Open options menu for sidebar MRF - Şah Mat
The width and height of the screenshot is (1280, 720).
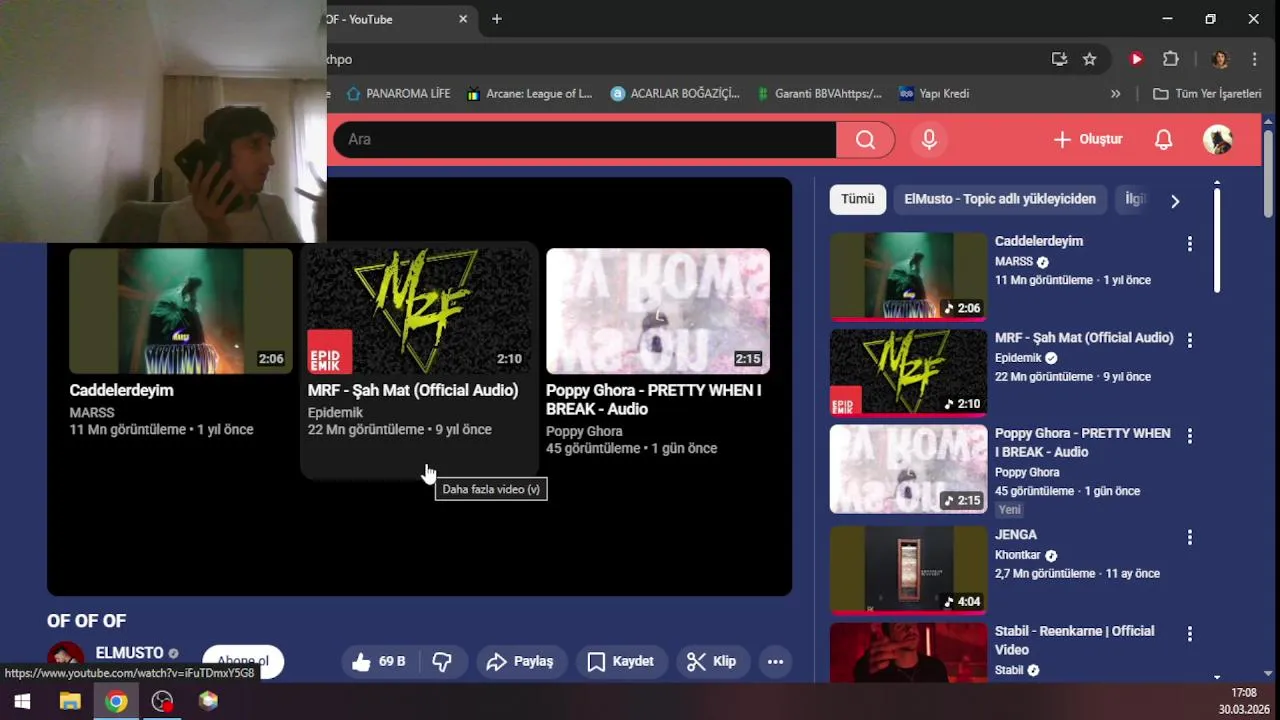[1189, 340]
